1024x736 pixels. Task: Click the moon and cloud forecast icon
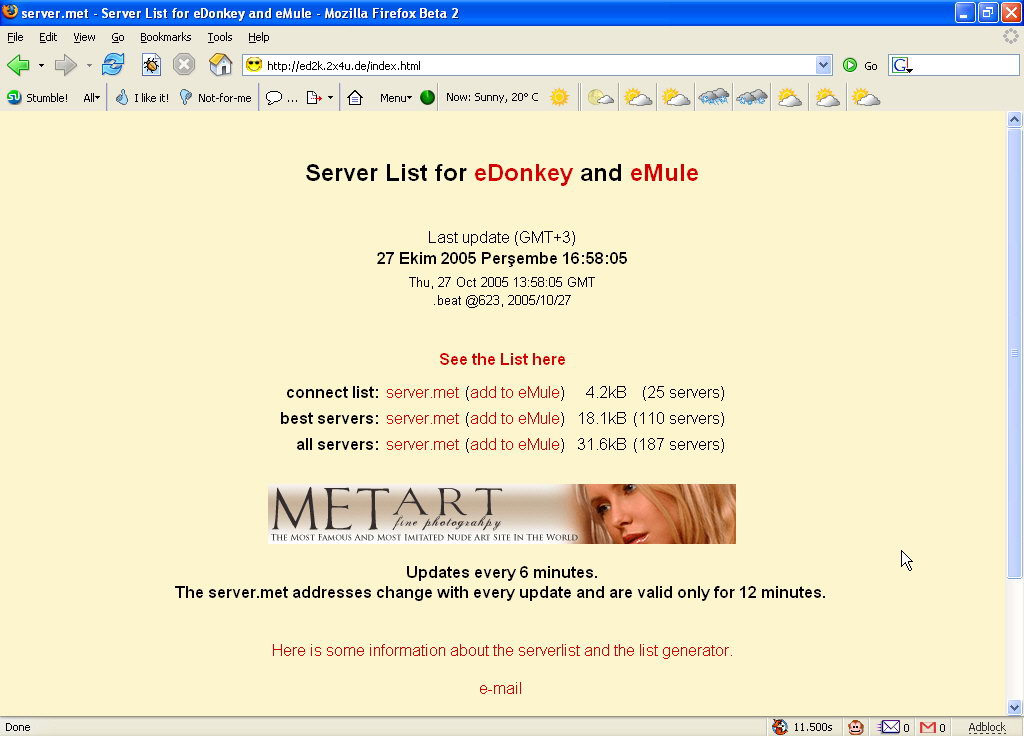600,98
